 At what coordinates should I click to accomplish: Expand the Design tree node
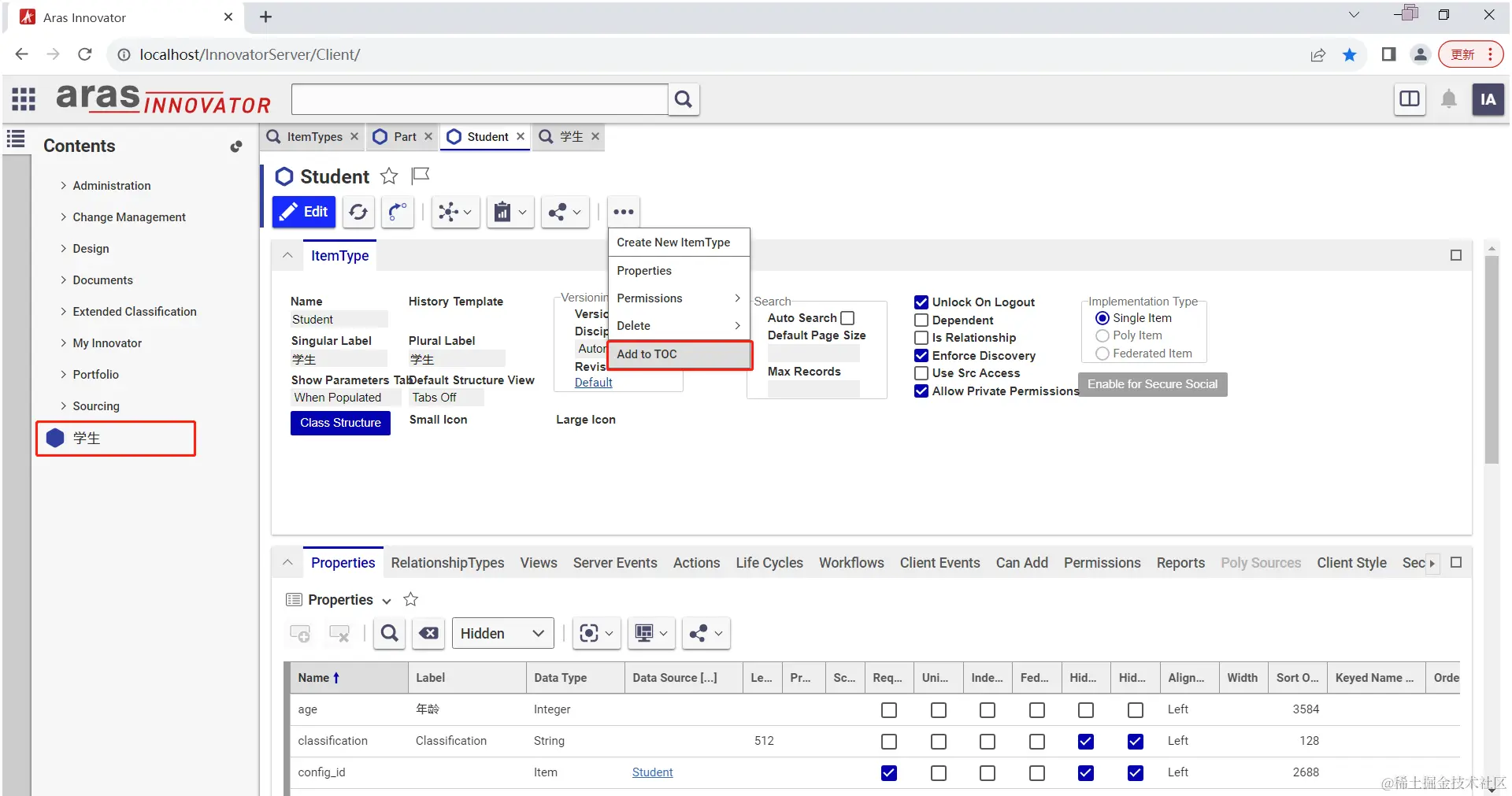pyautogui.click(x=64, y=248)
